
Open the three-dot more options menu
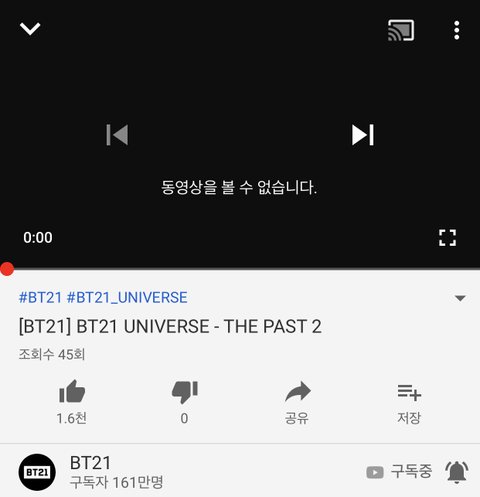tap(457, 30)
